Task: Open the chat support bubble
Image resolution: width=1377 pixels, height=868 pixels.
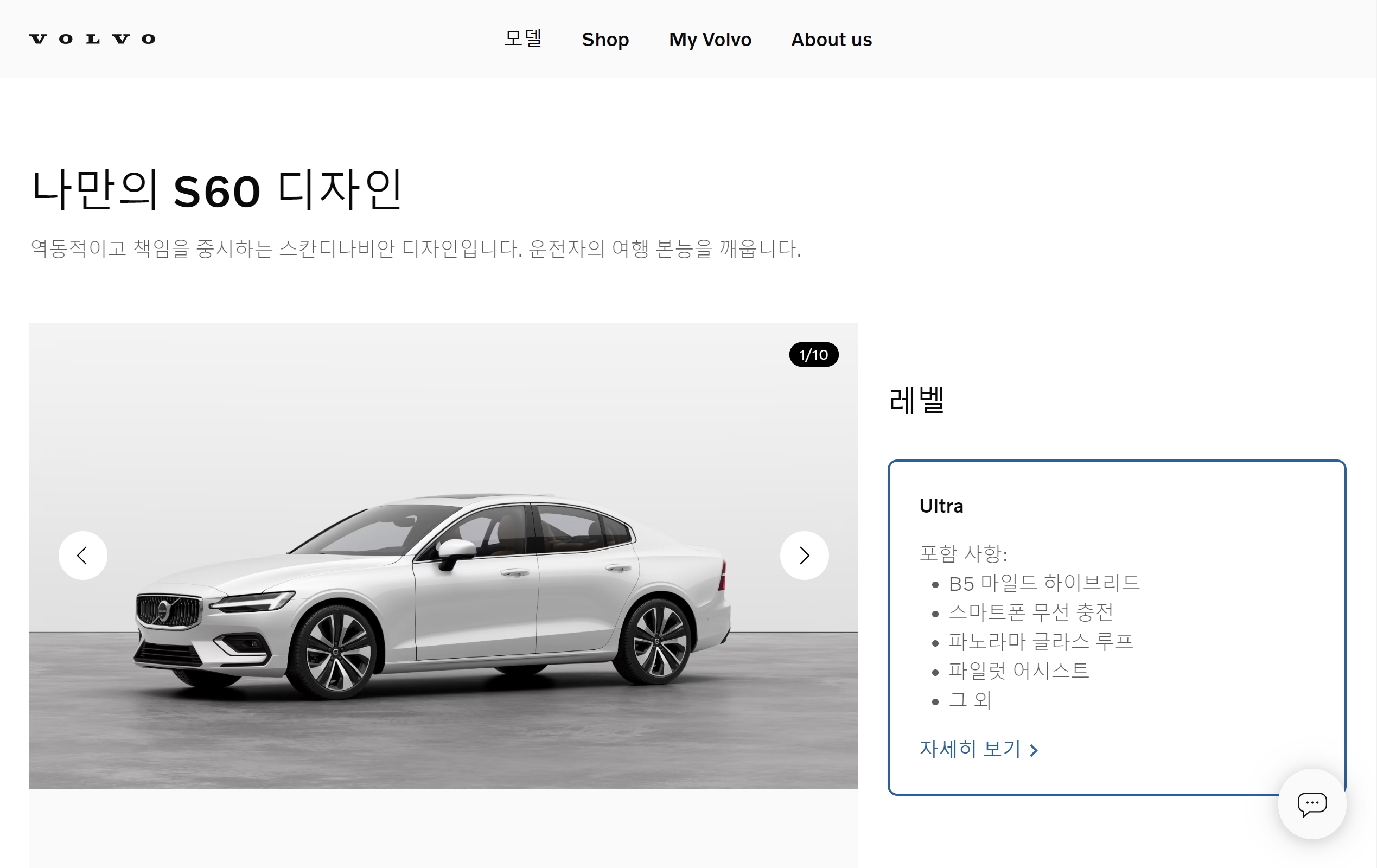Action: (1312, 804)
